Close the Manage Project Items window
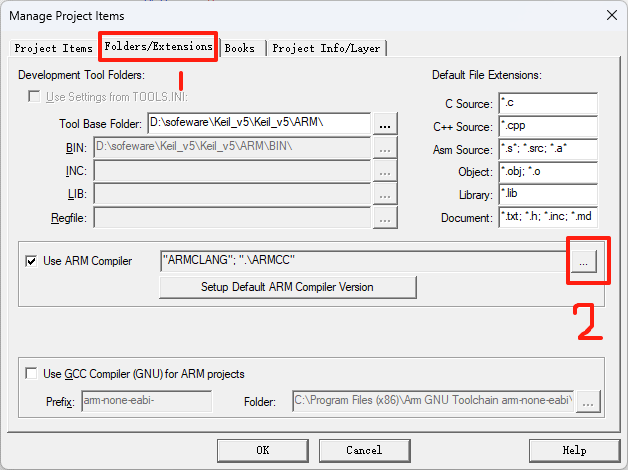628x470 pixels. 612,16
